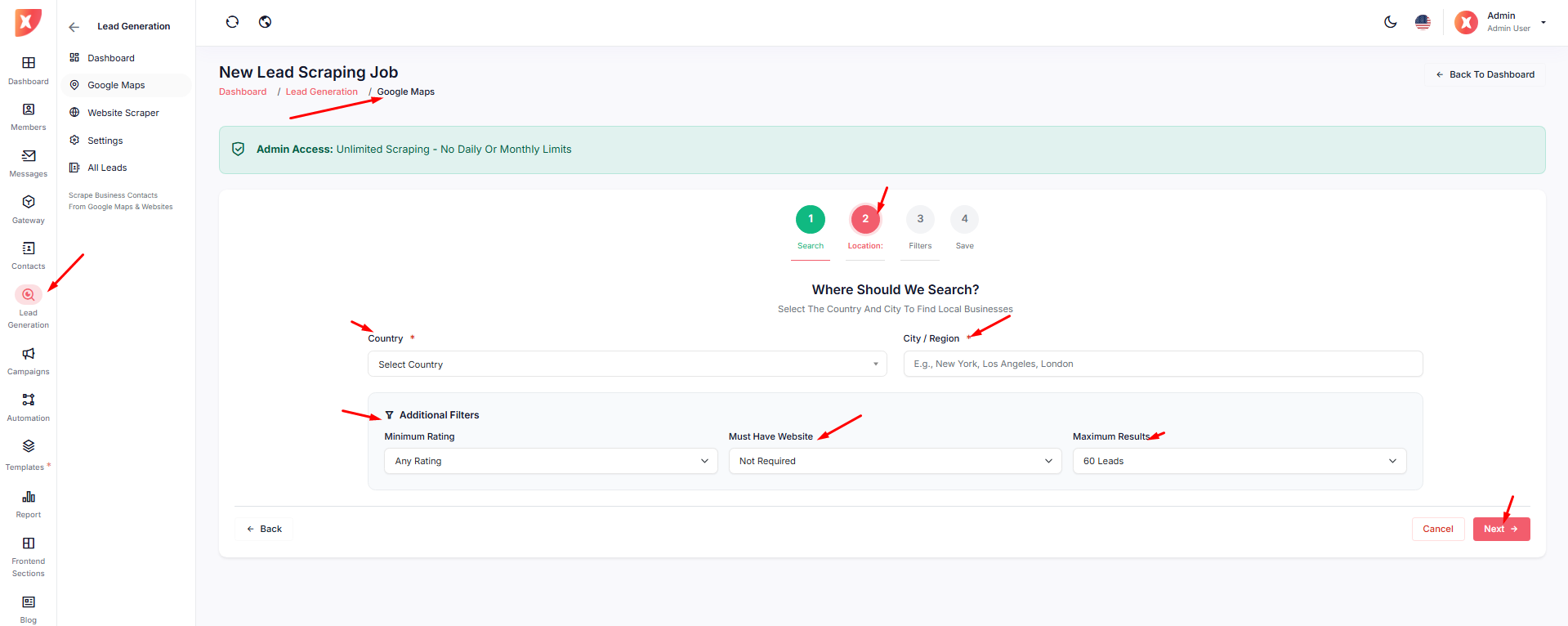
Task: Open the Maximum Results dropdown
Action: 1239,461
